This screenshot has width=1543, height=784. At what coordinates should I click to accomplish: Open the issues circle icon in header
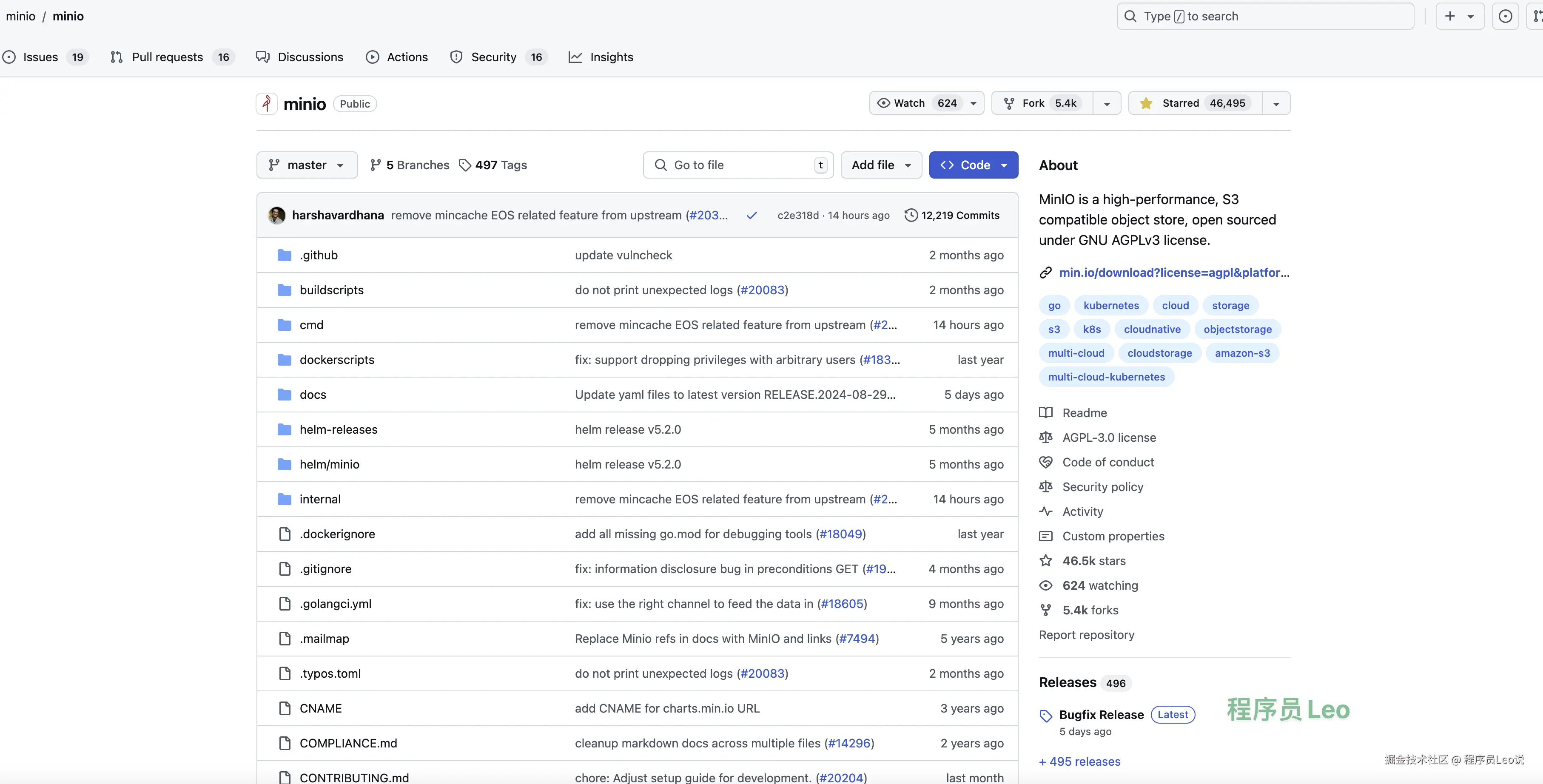[1505, 16]
